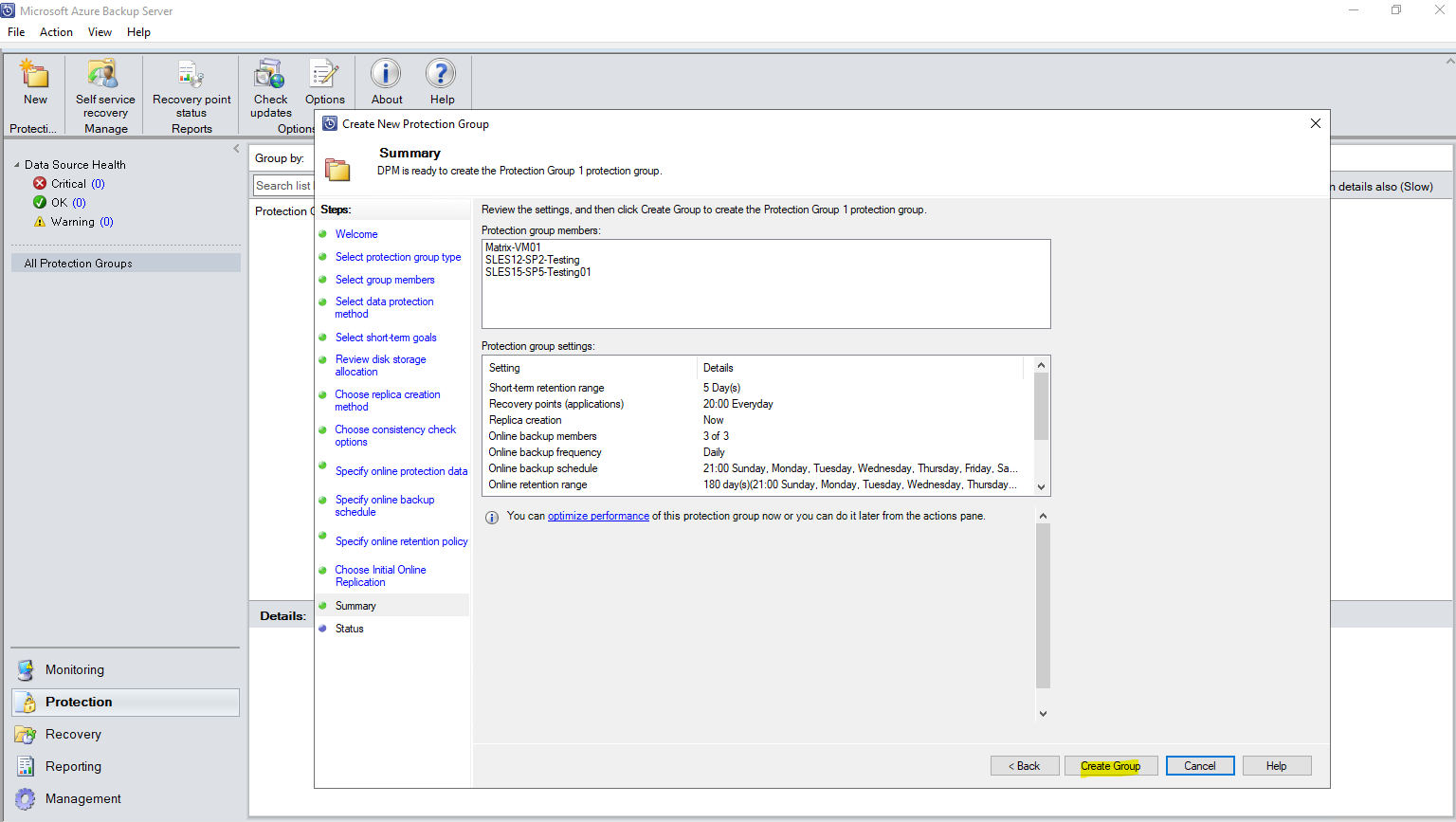1456x822 pixels.
Task: Click the Back button in the wizard
Action: 1025,766
